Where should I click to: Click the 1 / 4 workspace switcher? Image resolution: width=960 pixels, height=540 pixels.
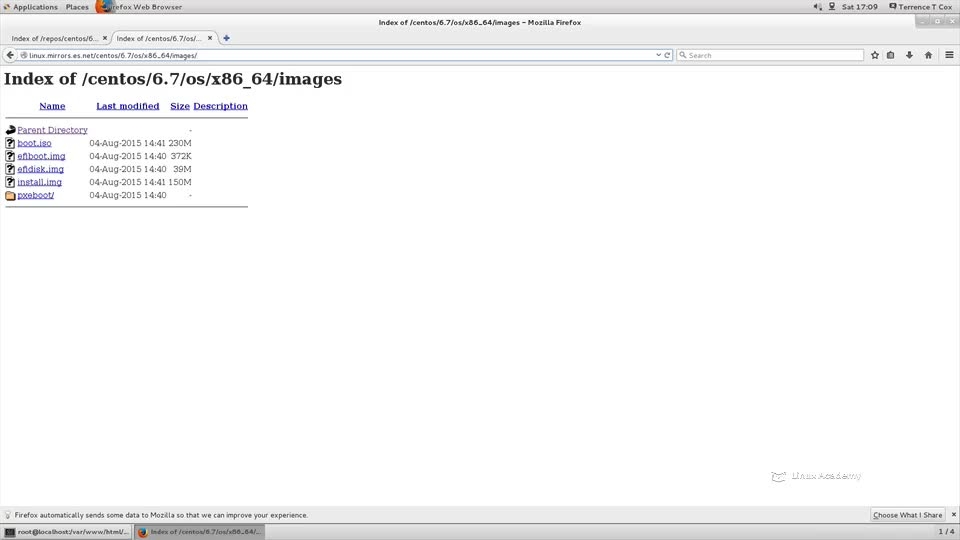click(x=946, y=532)
